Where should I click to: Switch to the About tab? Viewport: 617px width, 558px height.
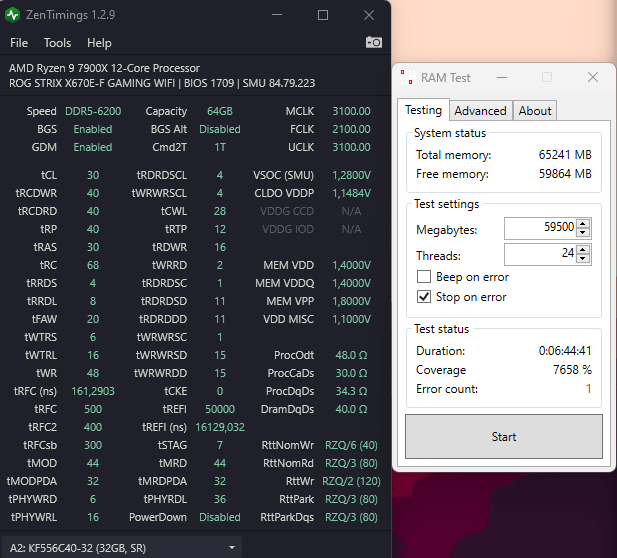pyautogui.click(x=535, y=111)
